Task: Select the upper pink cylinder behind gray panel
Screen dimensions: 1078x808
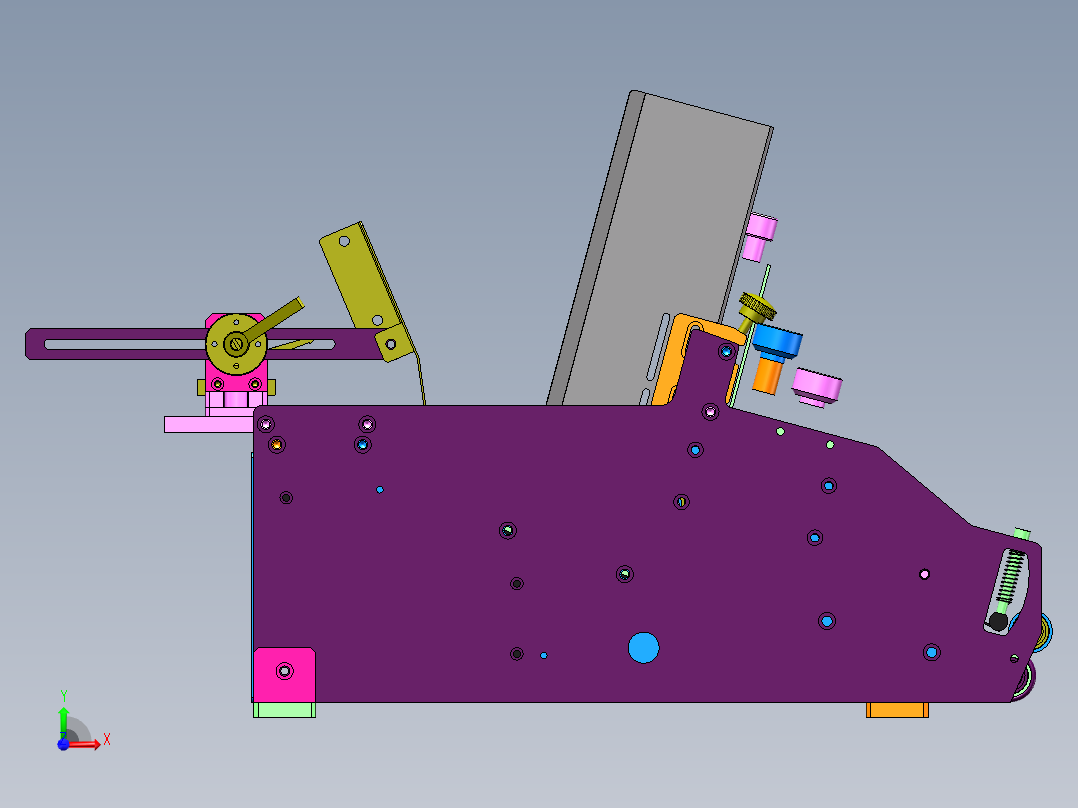Action: coord(762,235)
